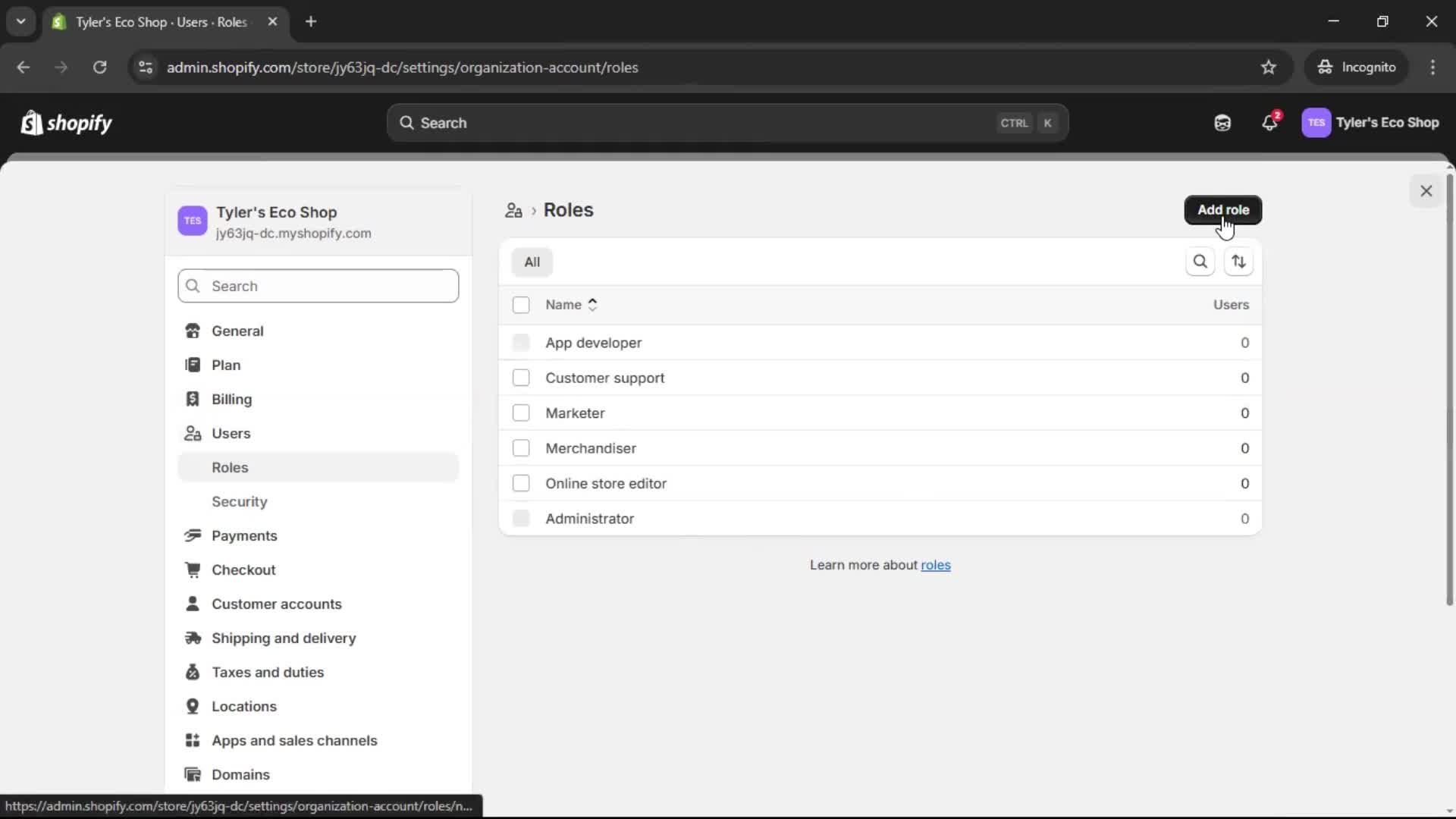
Task: Open the sort order control for roles
Action: (1239, 261)
